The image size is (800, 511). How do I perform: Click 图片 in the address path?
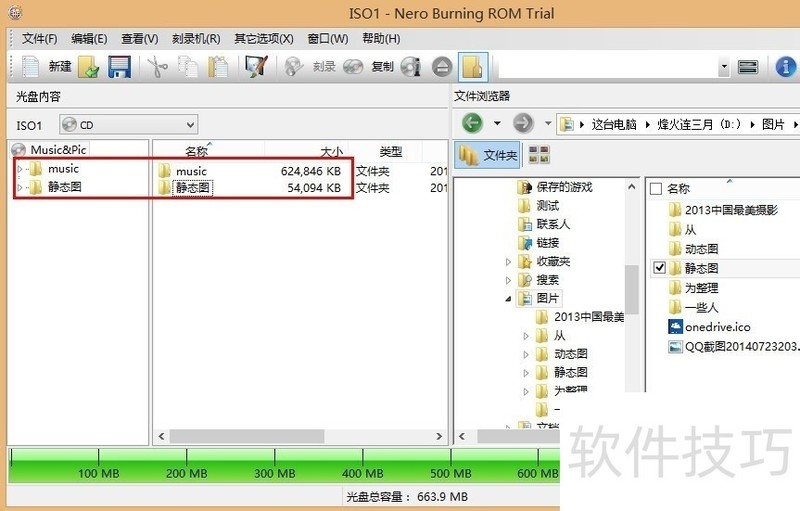pos(773,124)
